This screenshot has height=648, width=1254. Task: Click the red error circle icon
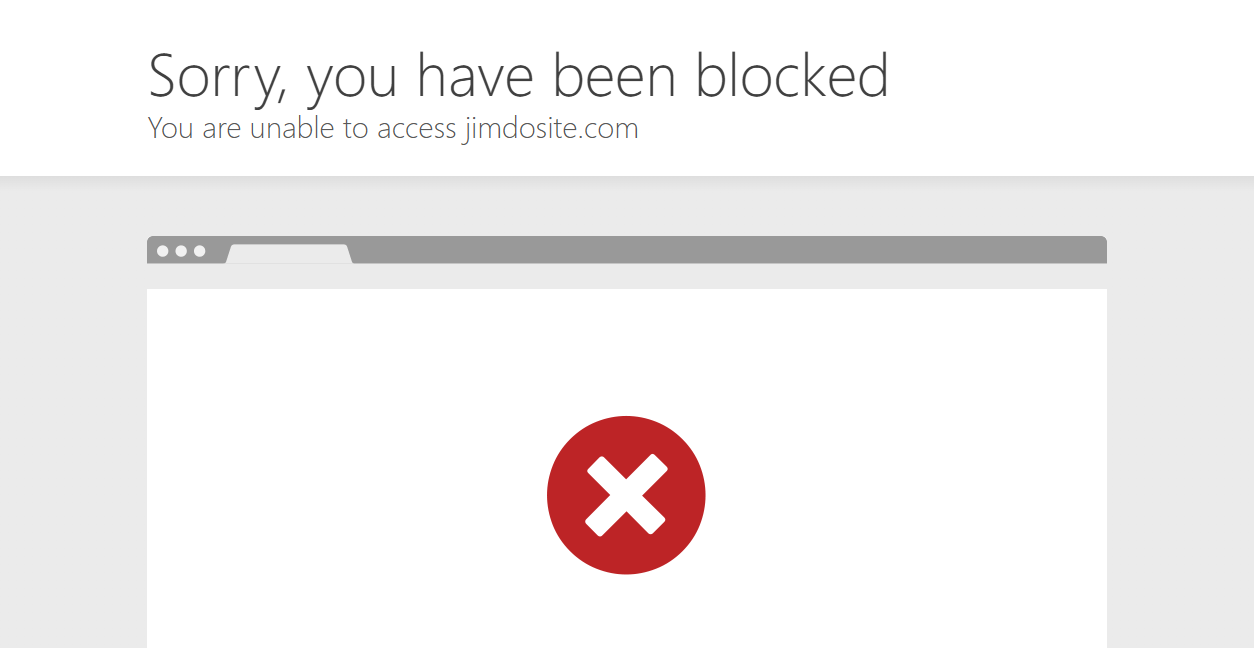[x=626, y=495]
